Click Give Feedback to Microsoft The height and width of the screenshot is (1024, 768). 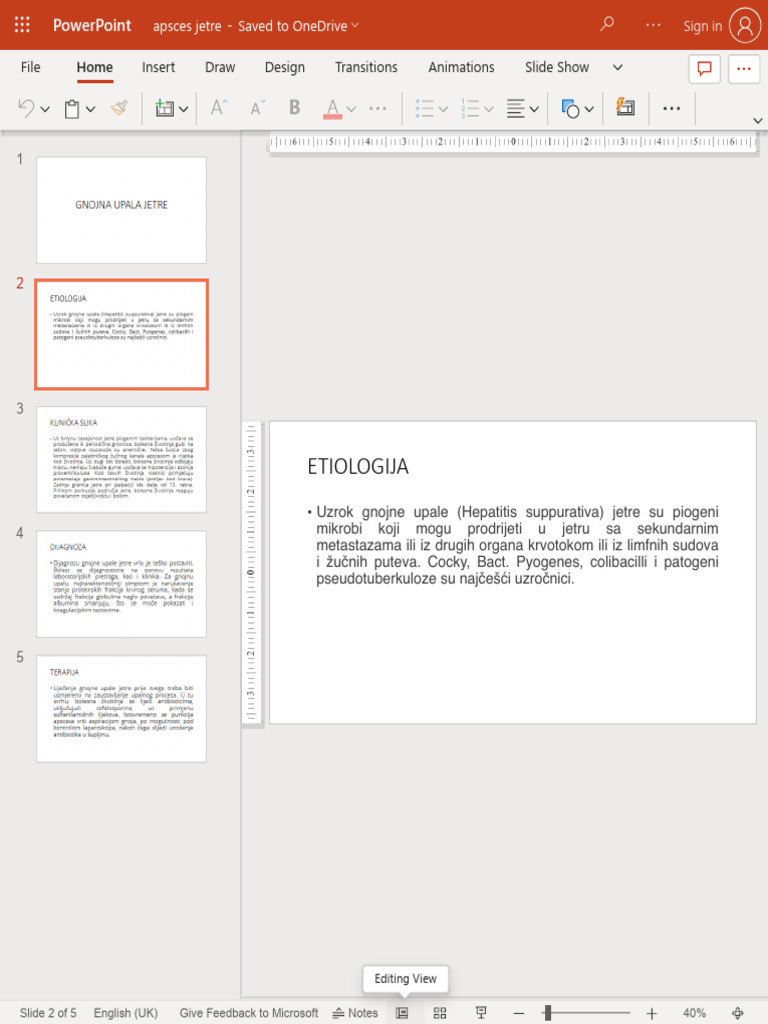pos(249,1013)
